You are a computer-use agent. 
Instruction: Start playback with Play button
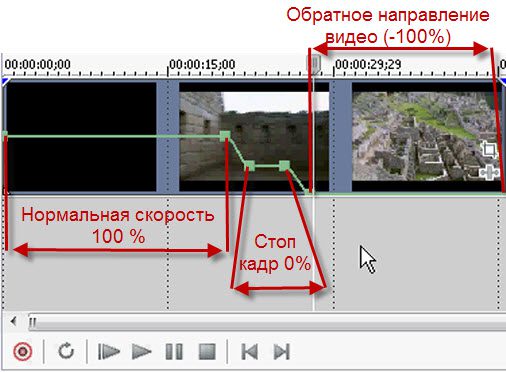[x=141, y=352]
